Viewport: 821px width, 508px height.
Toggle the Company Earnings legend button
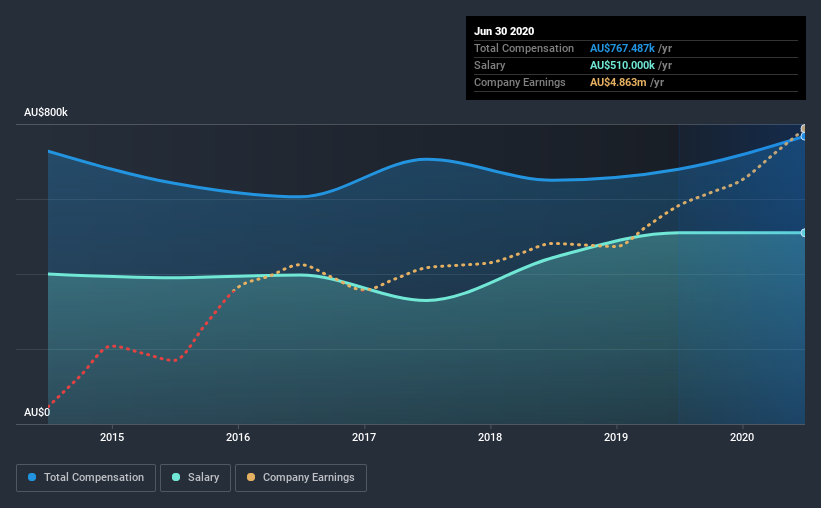pyautogui.click(x=301, y=478)
